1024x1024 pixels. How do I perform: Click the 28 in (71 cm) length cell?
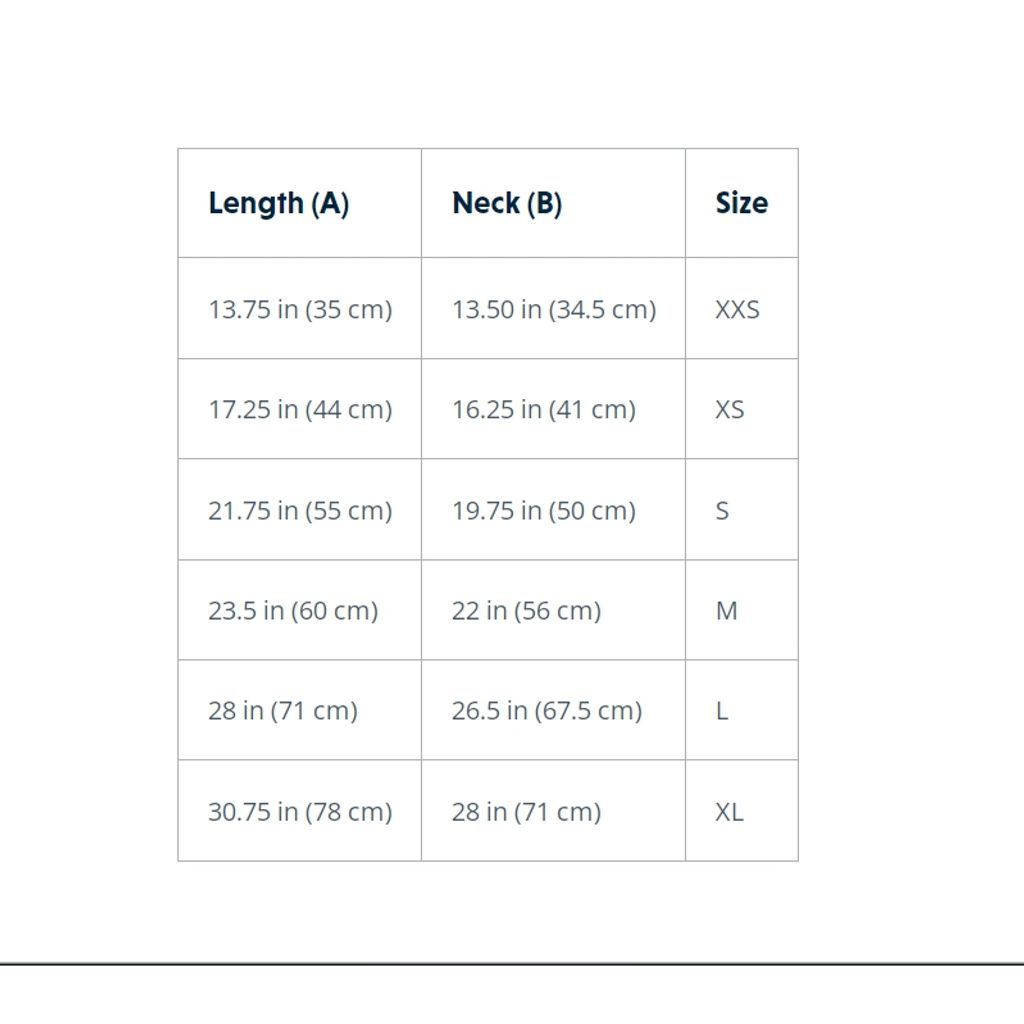click(x=283, y=710)
